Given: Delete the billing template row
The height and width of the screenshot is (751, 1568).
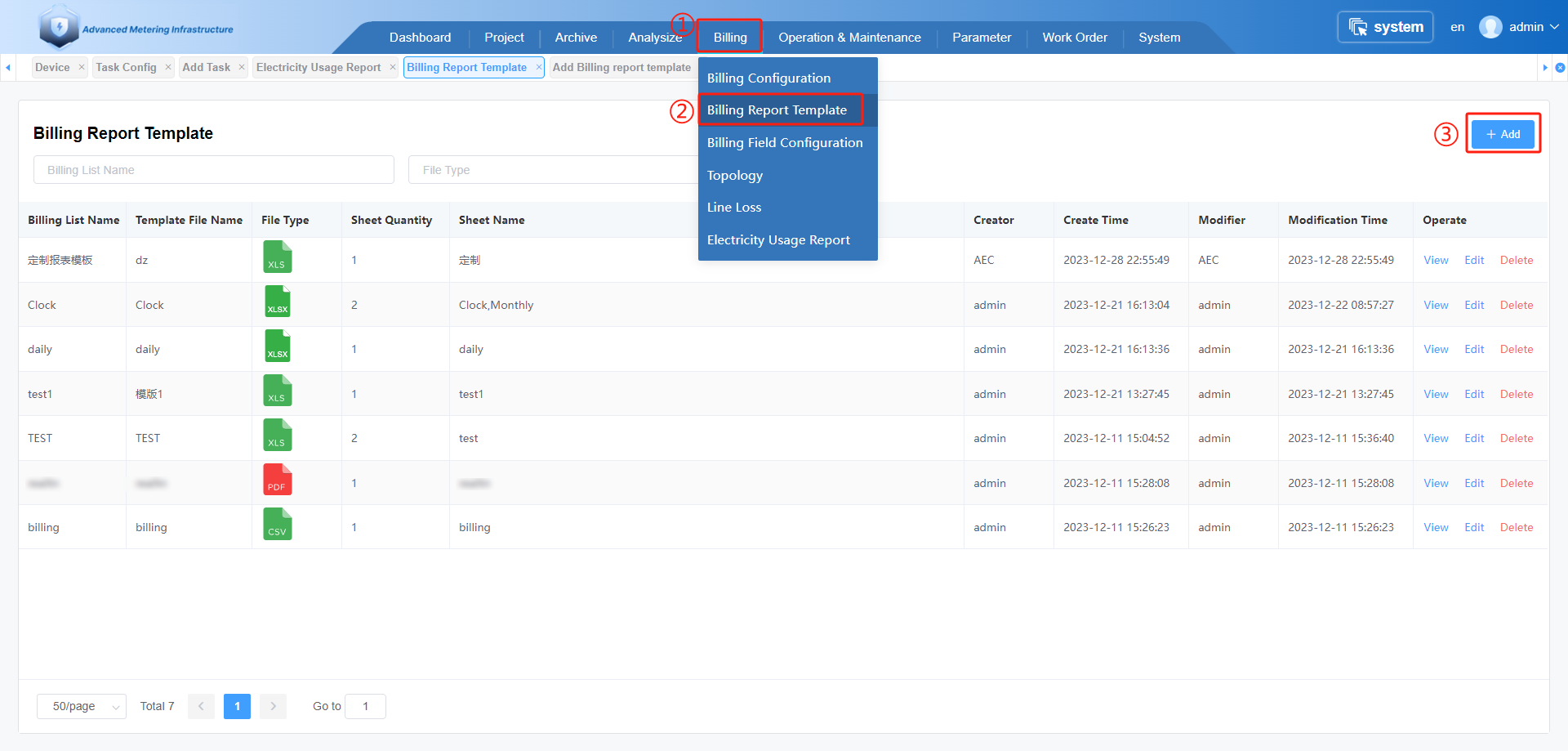Looking at the screenshot, I should tap(1517, 527).
